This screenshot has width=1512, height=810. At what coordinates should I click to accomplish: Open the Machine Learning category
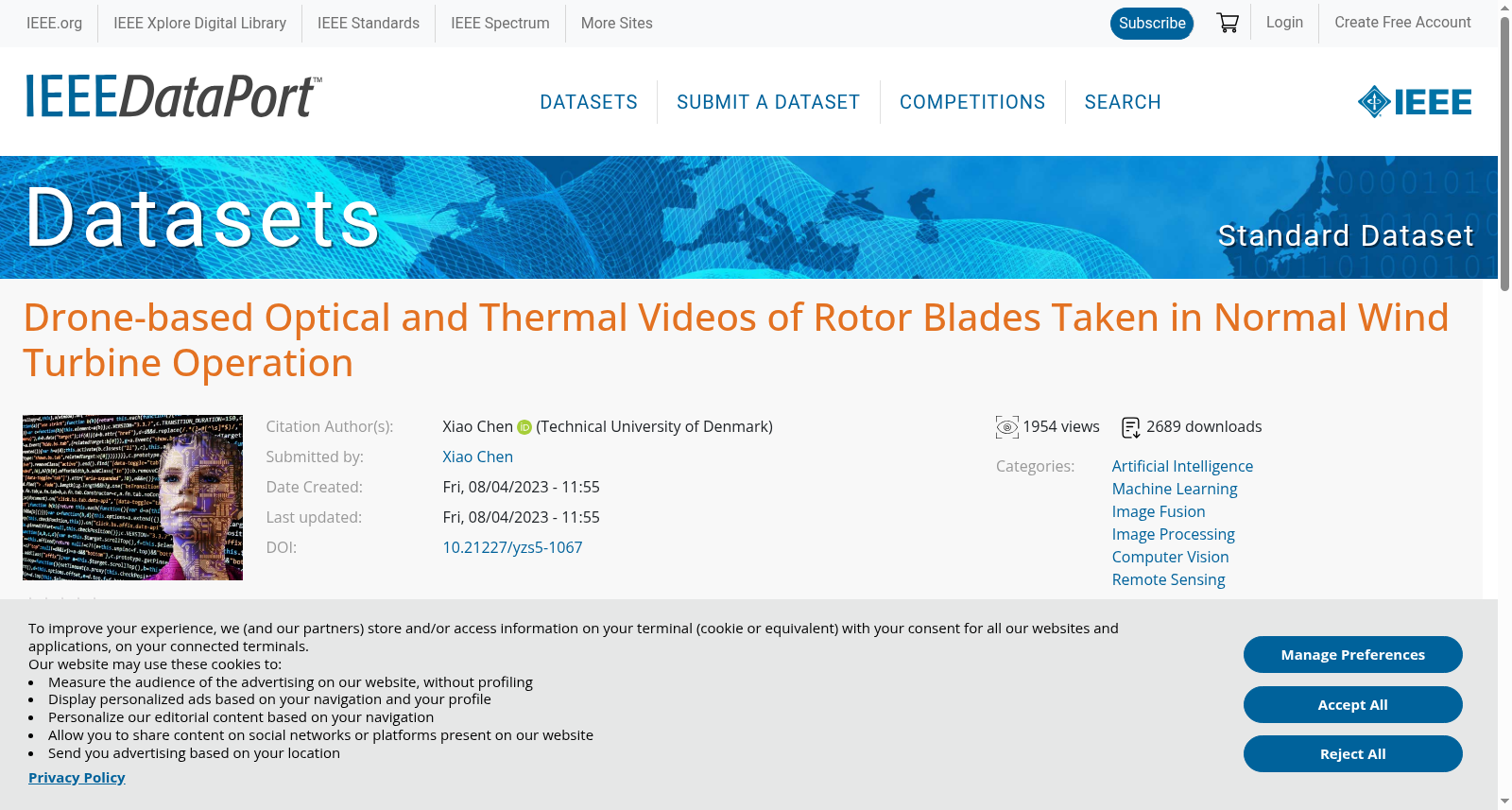[x=1175, y=489]
